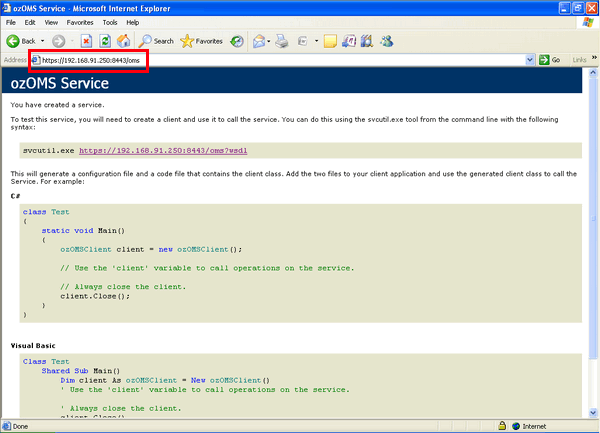Print the page with the printer icon
This screenshot has width=600, height=433.
click(282, 41)
